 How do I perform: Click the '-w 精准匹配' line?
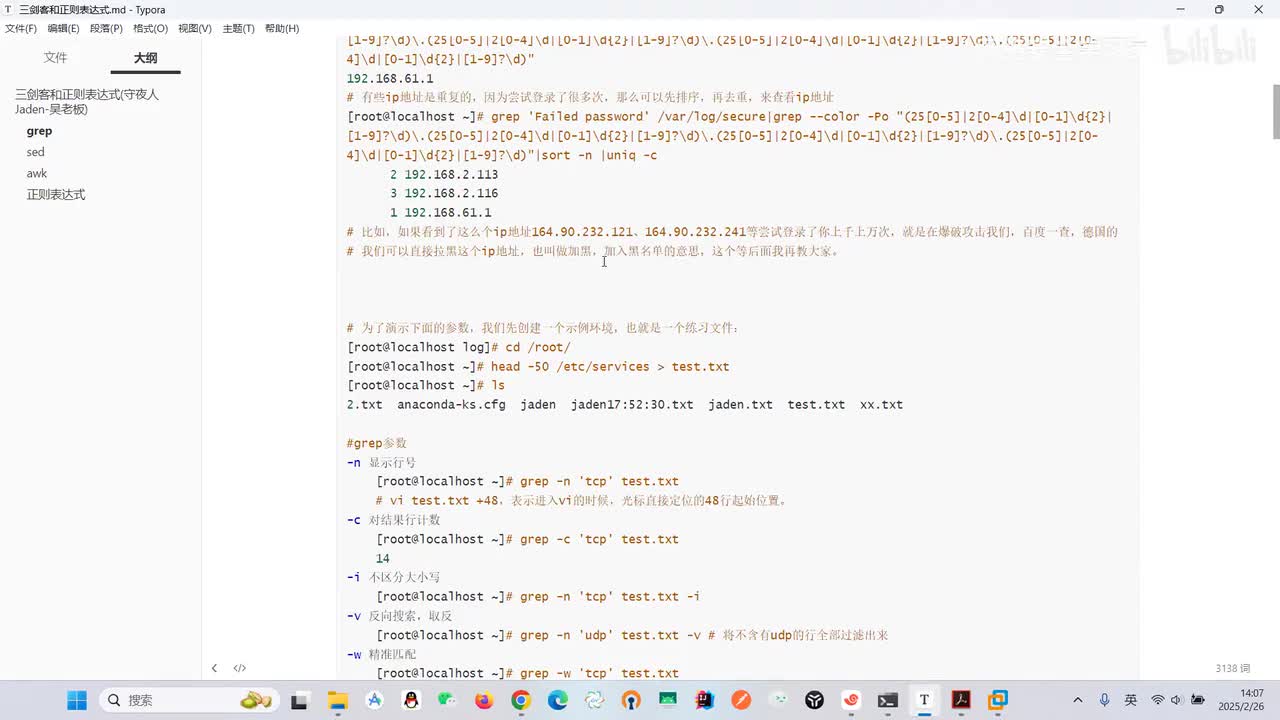[381, 654]
